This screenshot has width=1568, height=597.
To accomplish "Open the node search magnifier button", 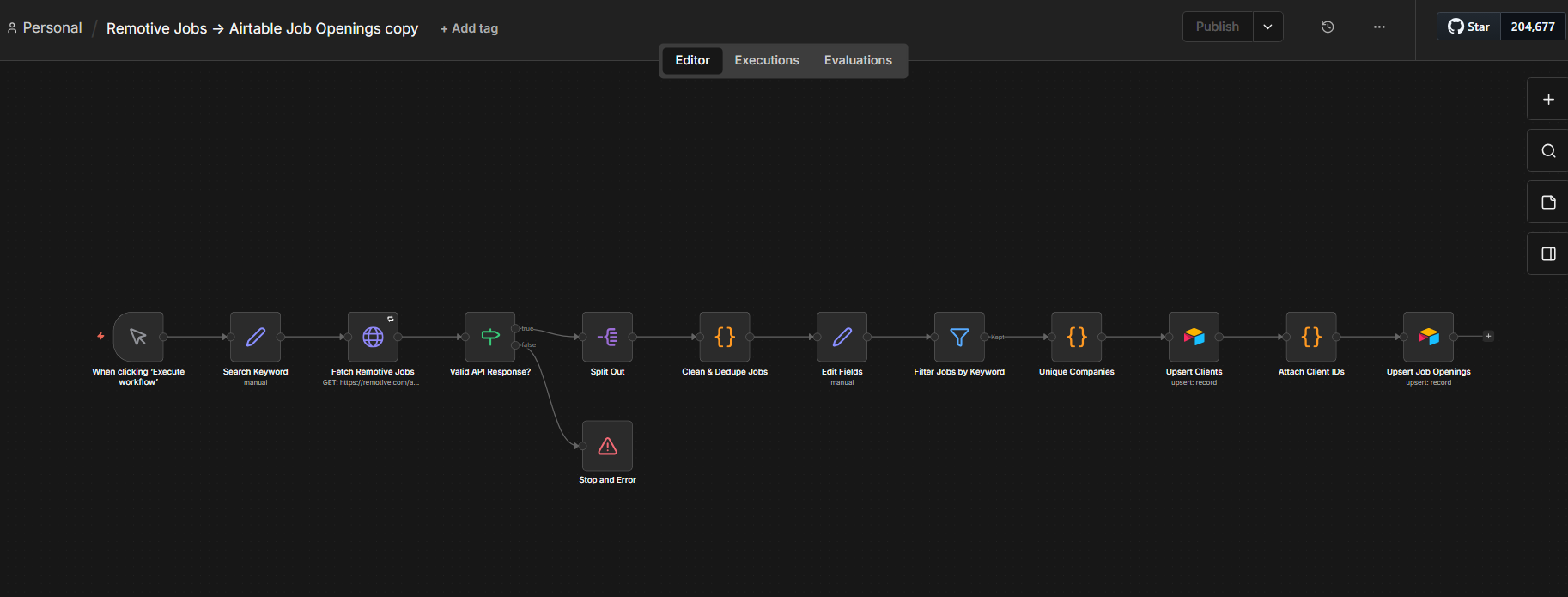I will pos(1548,151).
